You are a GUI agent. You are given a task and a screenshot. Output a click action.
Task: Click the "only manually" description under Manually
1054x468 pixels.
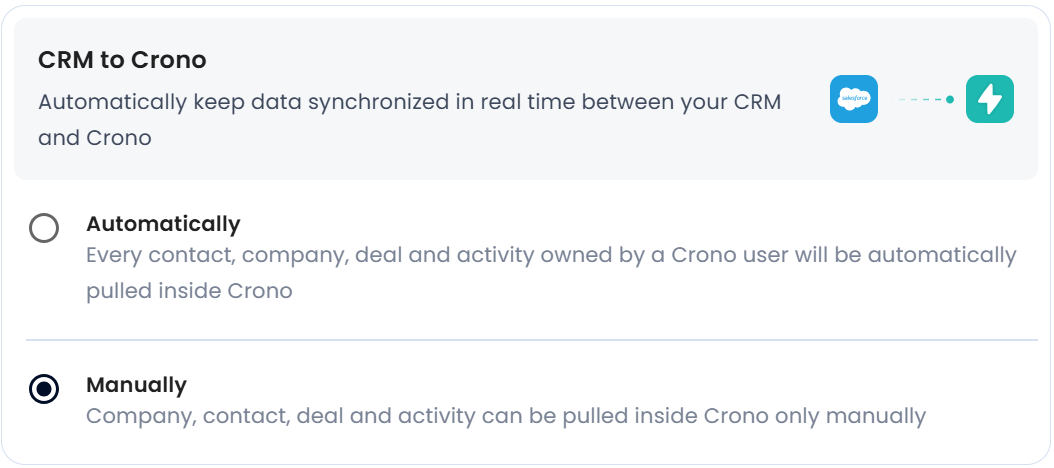click(505, 415)
